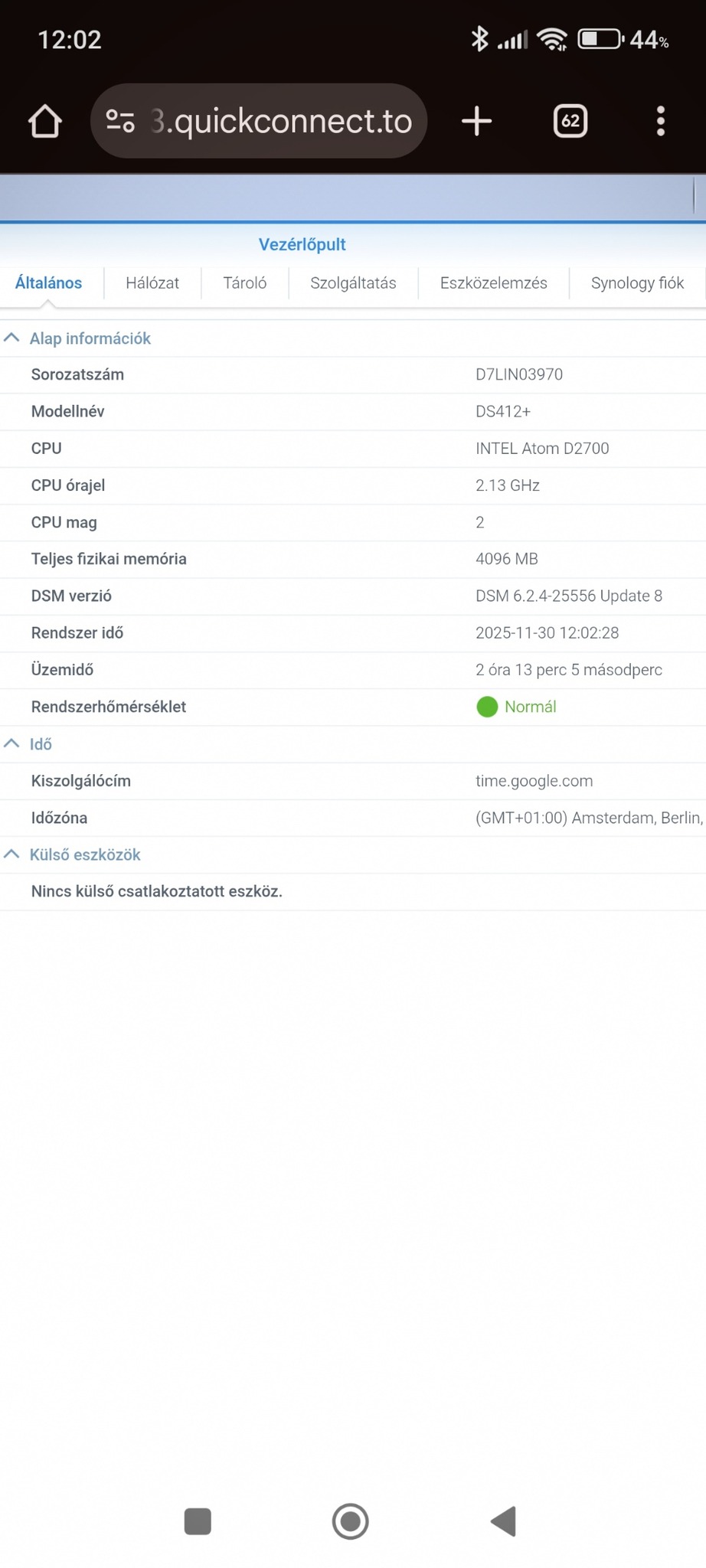Open a new tab with plus icon

tap(476, 121)
